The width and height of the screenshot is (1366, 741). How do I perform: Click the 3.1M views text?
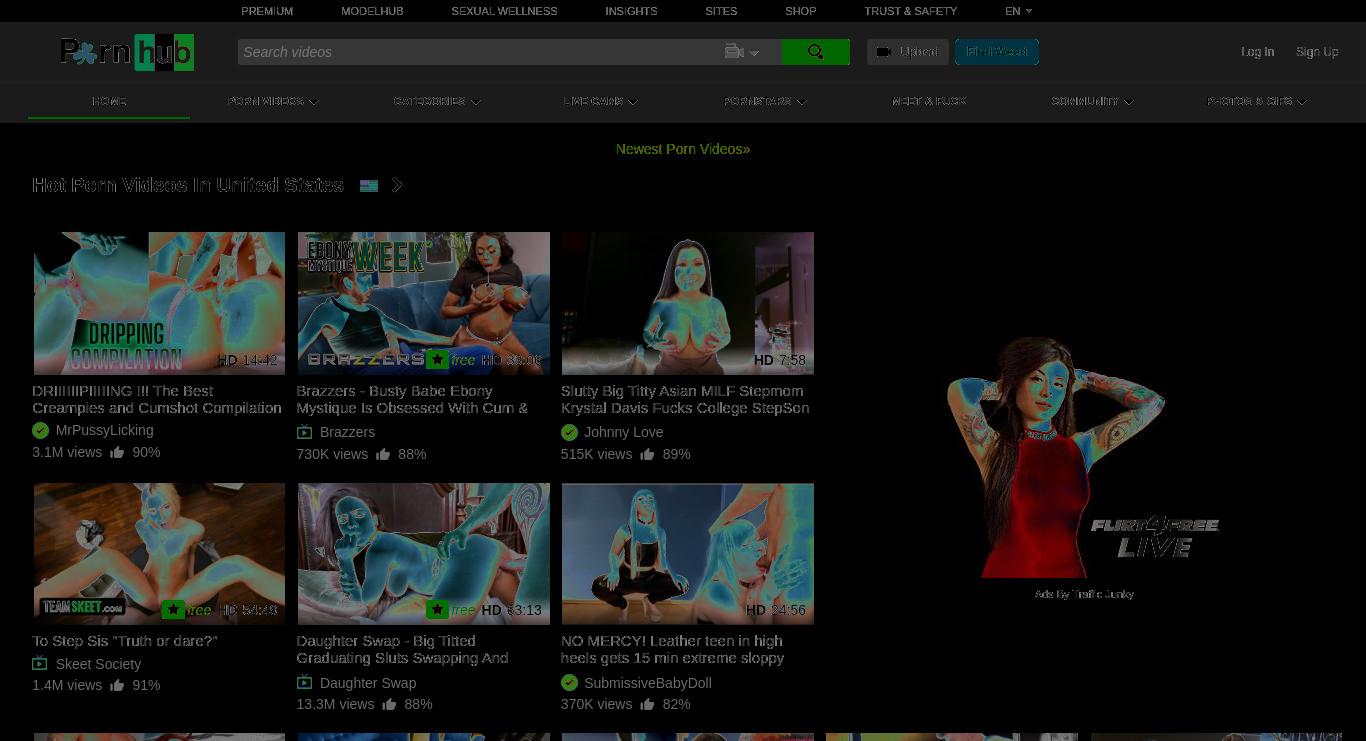coord(67,452)
